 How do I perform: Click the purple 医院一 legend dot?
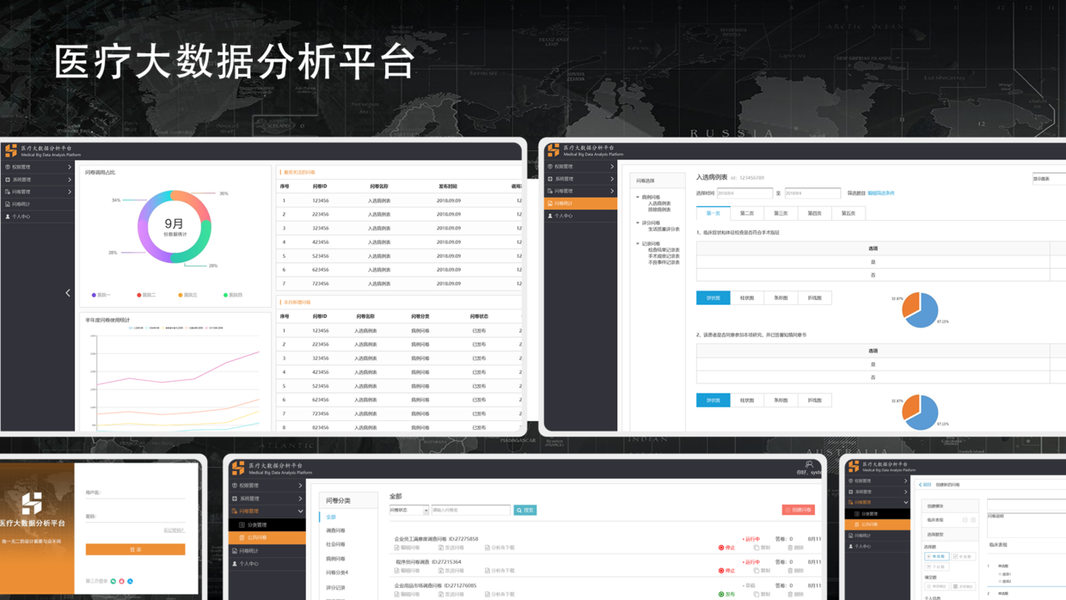pyautogui.click(x=94, y=295)
